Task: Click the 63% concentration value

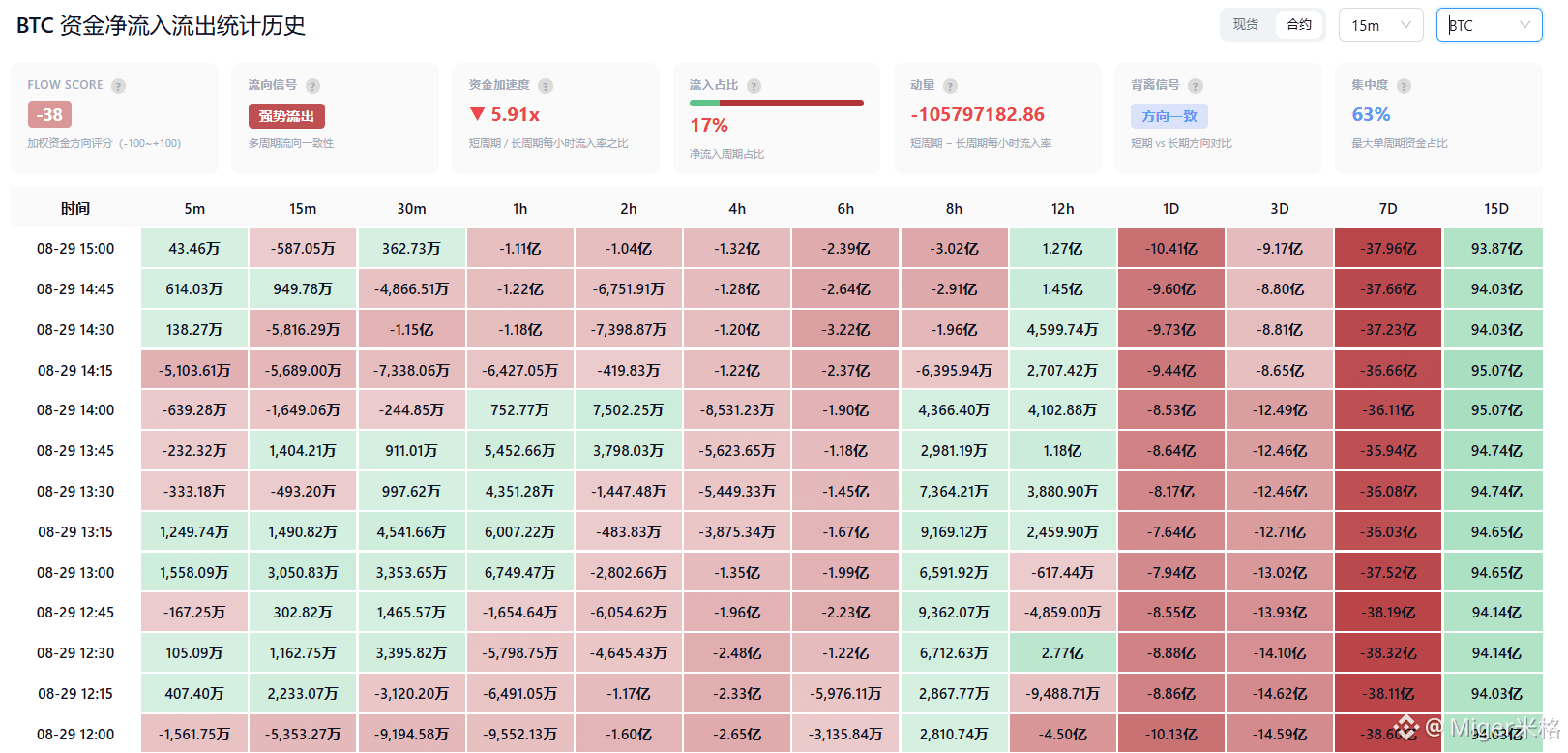Action: point(1371,114)
